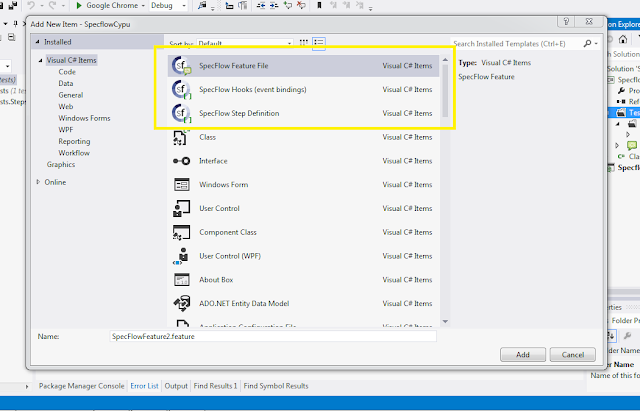The height and width of the screenshot is (411, 640).
Task: Open the Package Manager Console tab
Action: click(82, 386)
